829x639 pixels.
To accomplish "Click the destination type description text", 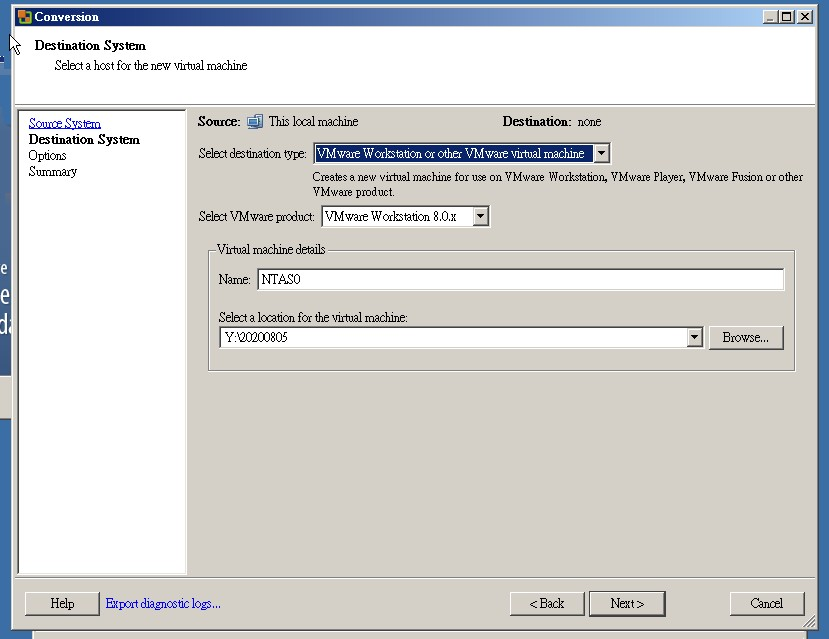I will click(x=557, y=184).
